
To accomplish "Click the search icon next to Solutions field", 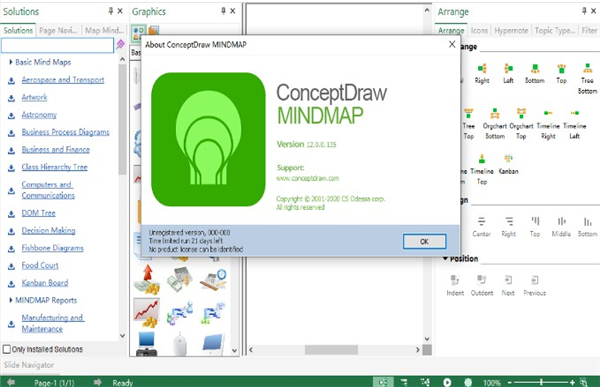I will pyautogui.click(x=121, y=44).
